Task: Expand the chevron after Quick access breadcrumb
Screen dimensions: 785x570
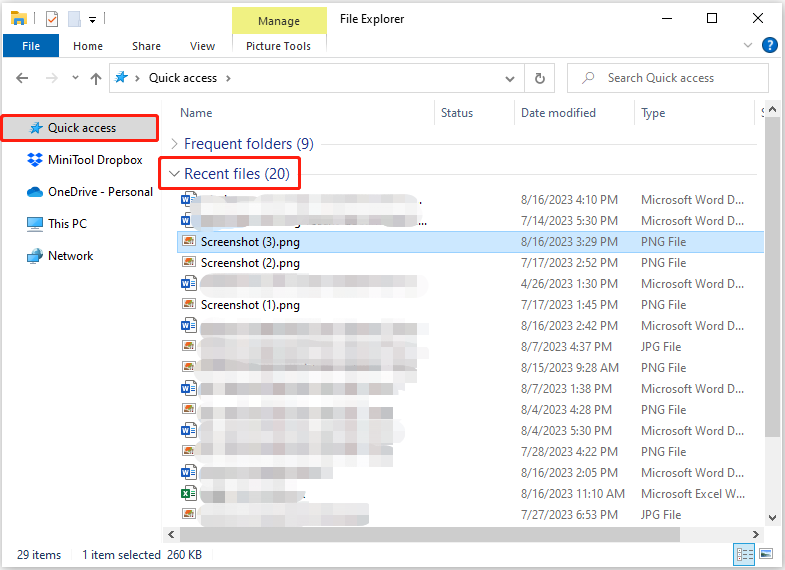Action: click(x=228, y=78)
